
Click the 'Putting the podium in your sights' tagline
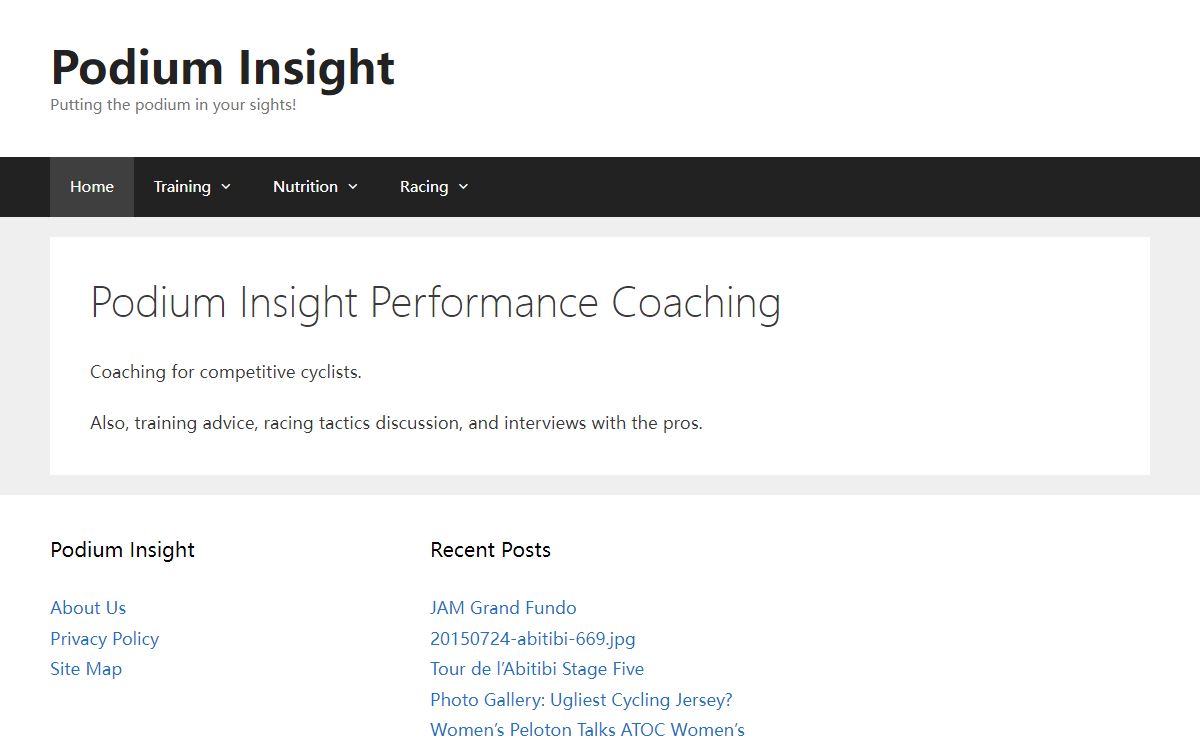pyautogui.click(x=173, y=105)
